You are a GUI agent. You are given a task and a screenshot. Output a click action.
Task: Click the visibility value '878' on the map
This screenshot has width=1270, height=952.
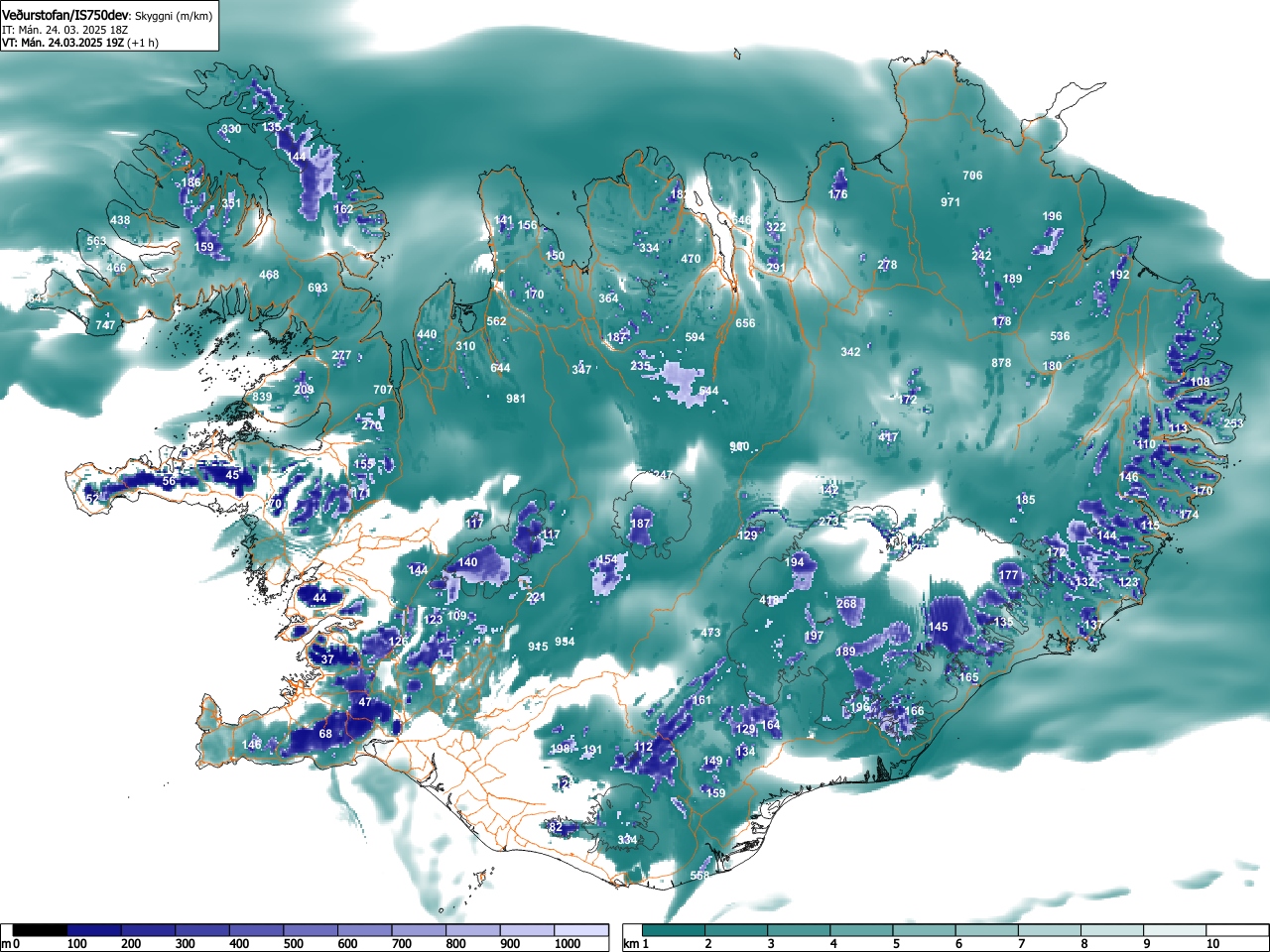click(1001, 363)
